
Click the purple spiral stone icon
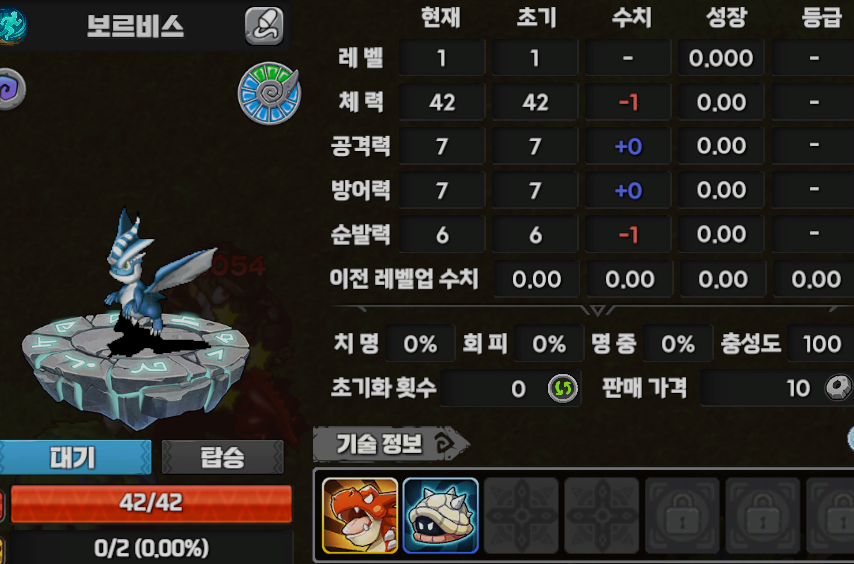(11, 89)
